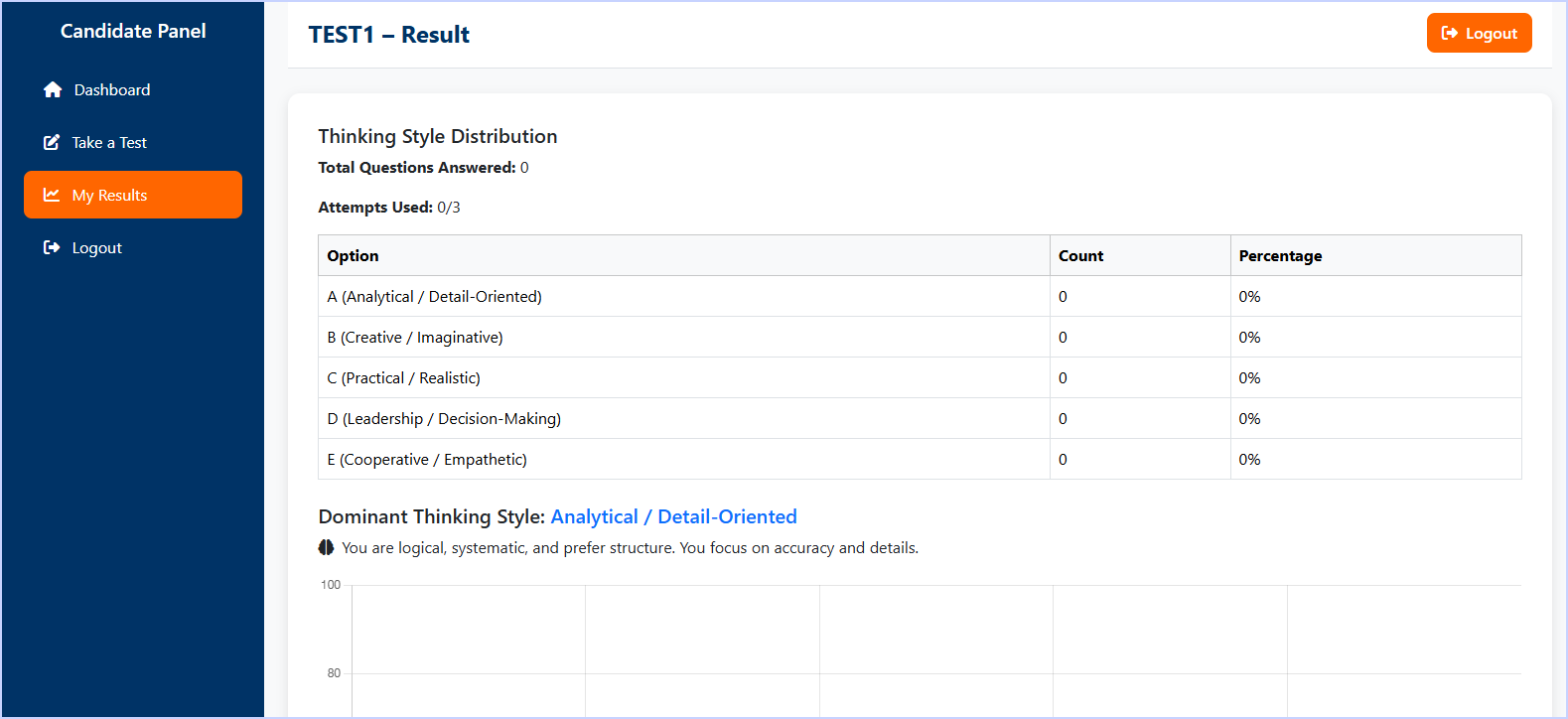The image size is (1568, 719).
Task: Select the D (Leadership / Decision-Making) row label
Action: (444, 419)
